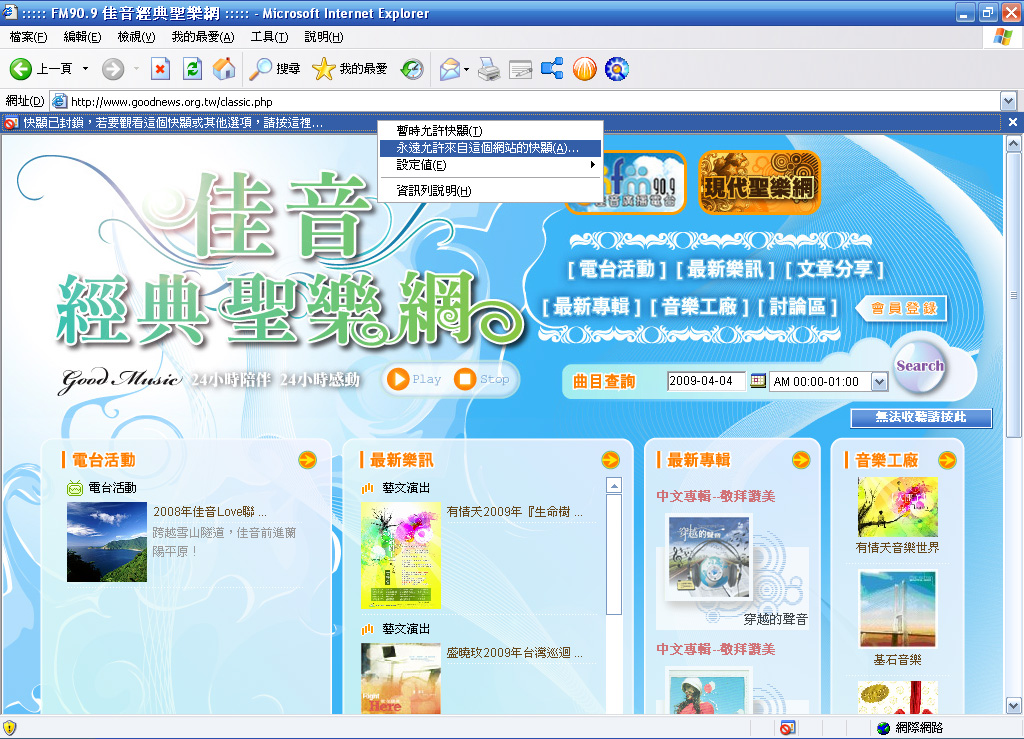This screenshot has height=739, width=1024.
Task: Open the 2008年佳音Love聯 landscape thumbnail
Action: coord(107,542)
